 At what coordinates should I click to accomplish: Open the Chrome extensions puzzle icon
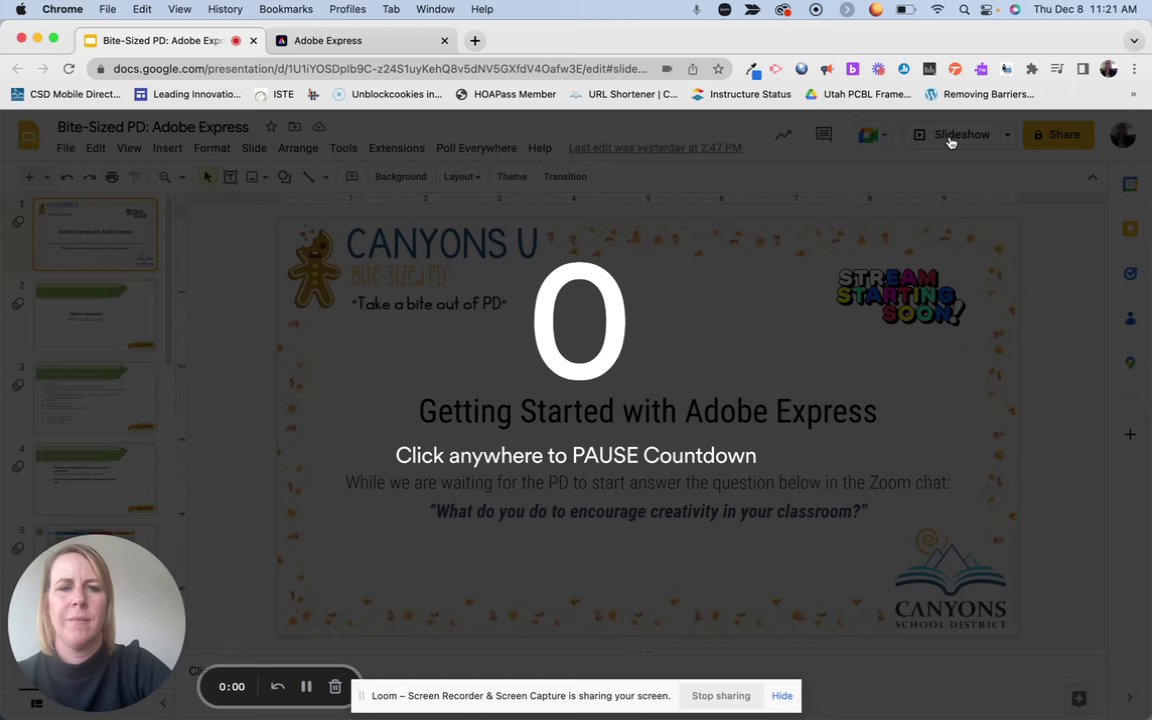coord(1032,69)
